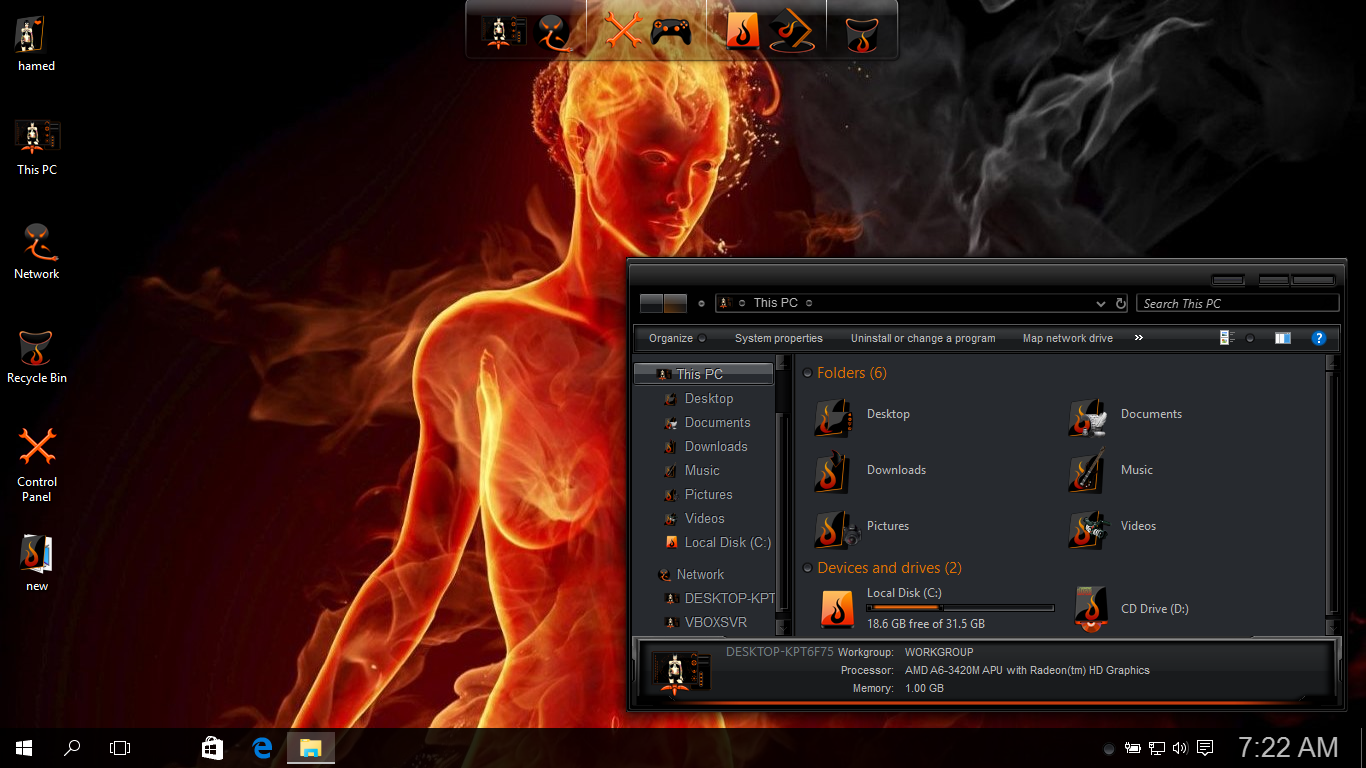Toggle the preview pane button
This screenshot has height=768, width=1366.
1282,338
